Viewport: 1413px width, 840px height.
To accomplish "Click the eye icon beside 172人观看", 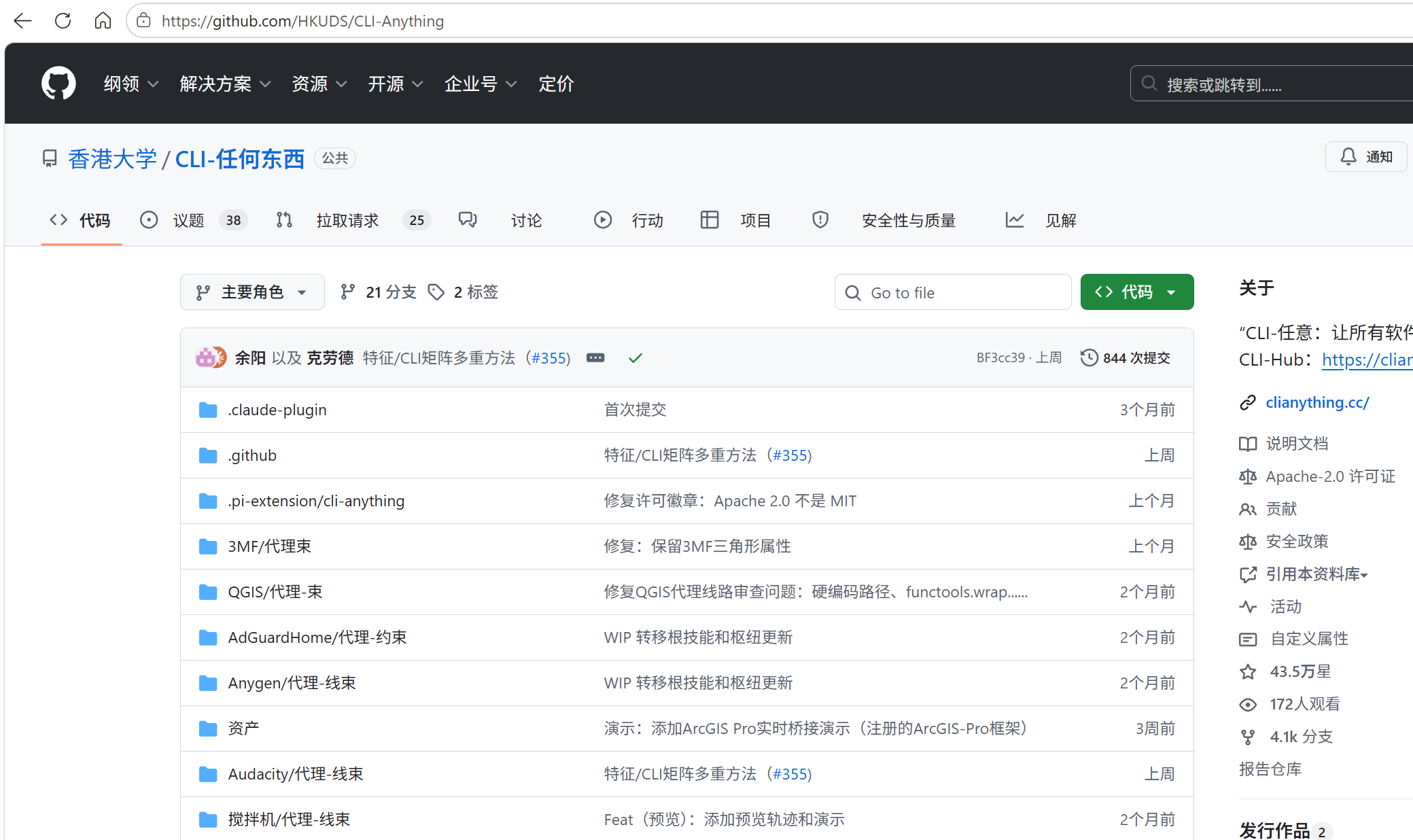I will [x=1248, y=705].
